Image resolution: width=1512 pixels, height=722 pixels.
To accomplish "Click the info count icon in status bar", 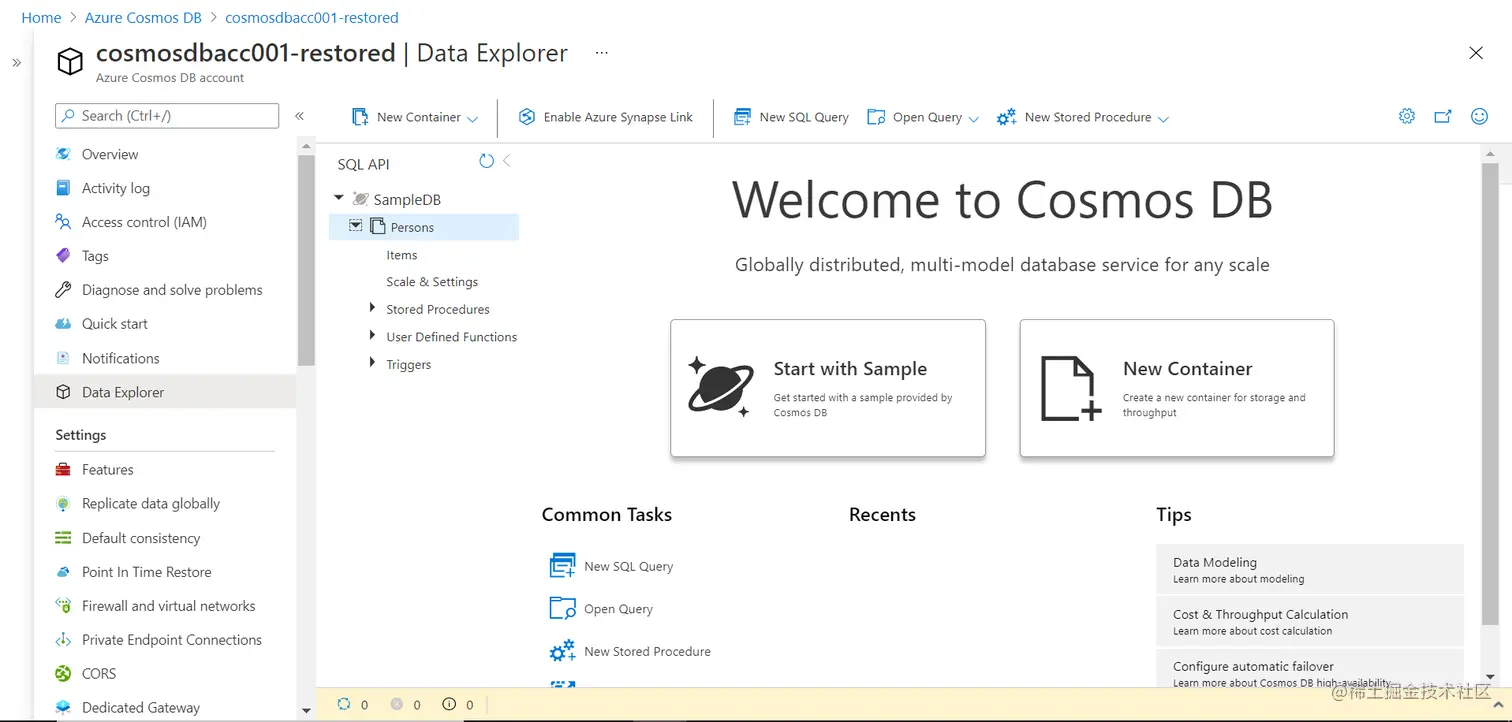I will [x=450, y=704].
